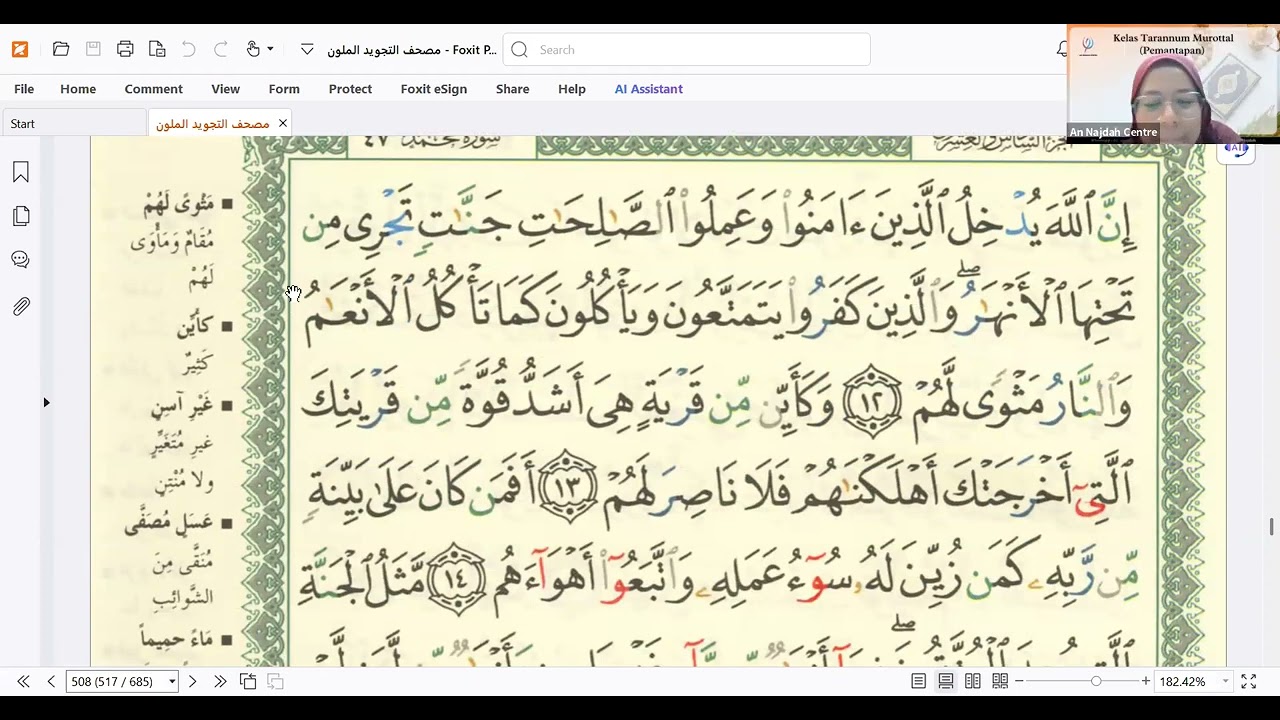Click the Foxit application logo icon
The height and width of the screenshot is (720, 1280).
point(20,49)
